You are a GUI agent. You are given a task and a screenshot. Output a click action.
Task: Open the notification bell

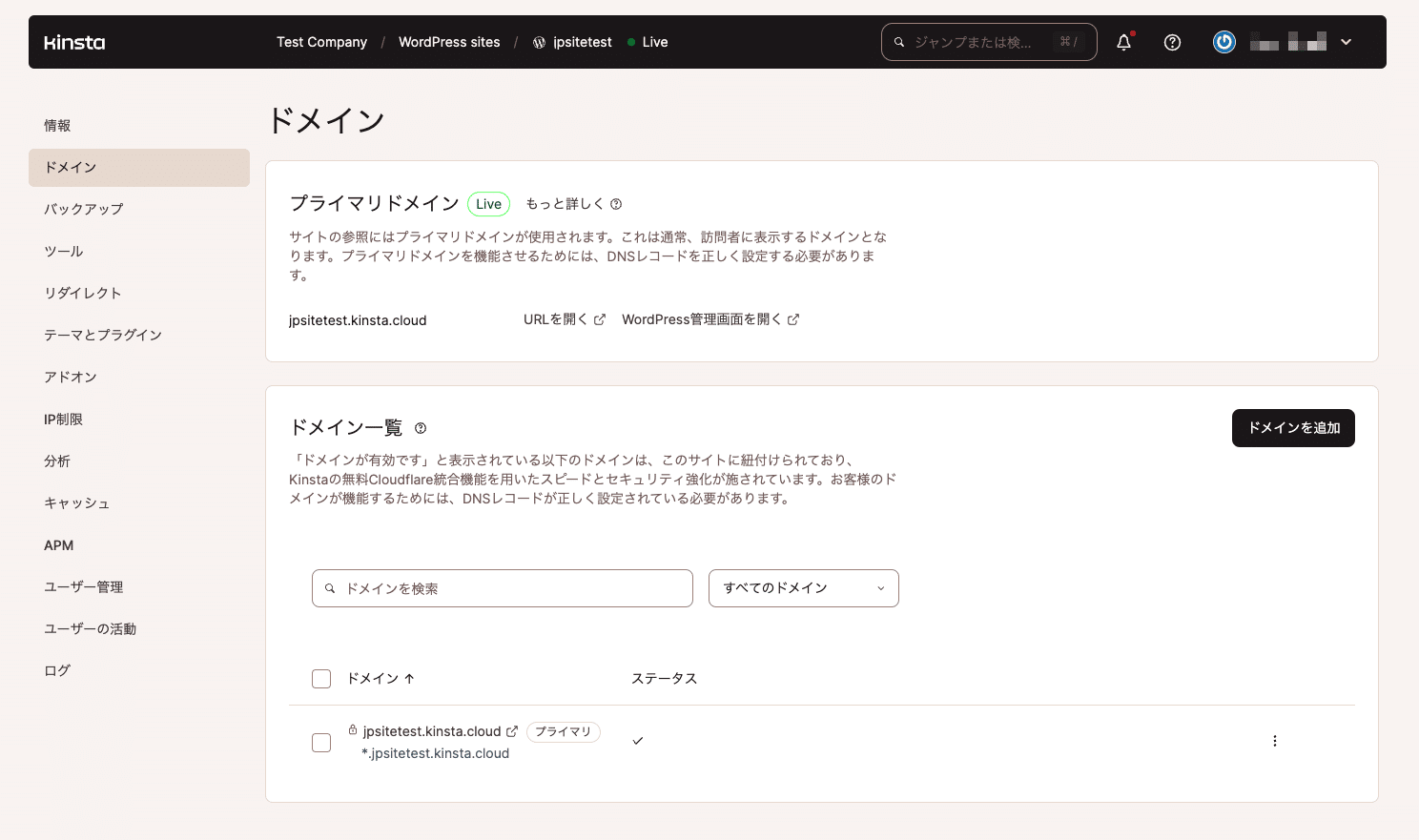tap(1122, 42)
